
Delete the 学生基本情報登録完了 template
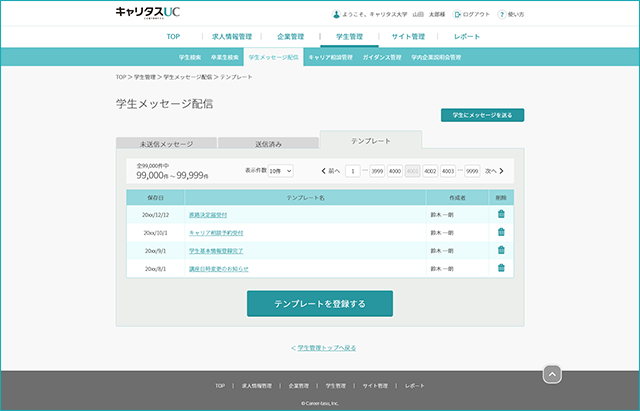click(501, 250)
